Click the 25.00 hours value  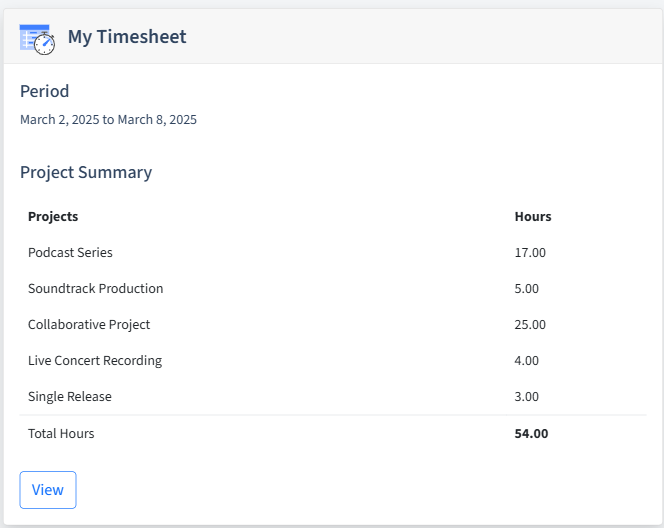[x=530, y=324]
